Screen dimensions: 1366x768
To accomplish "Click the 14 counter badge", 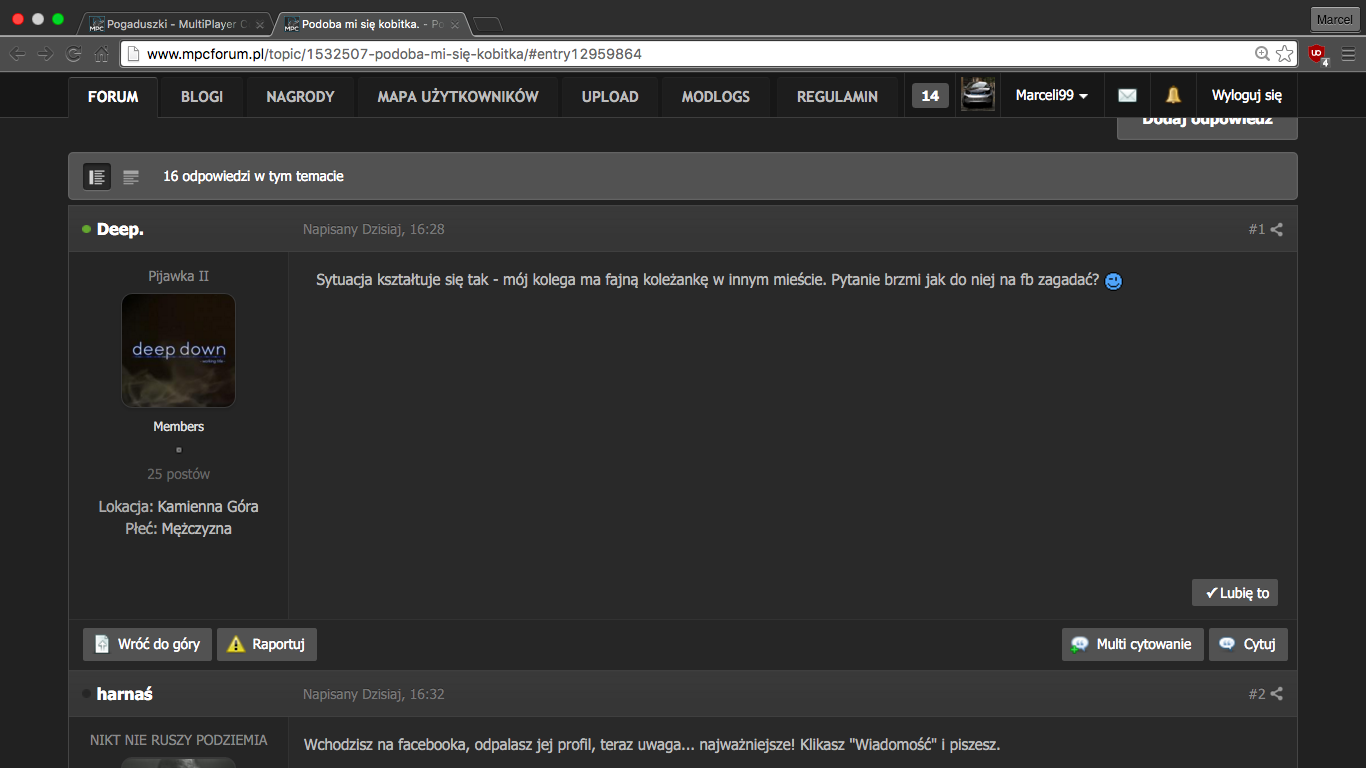I will point(930,96).
